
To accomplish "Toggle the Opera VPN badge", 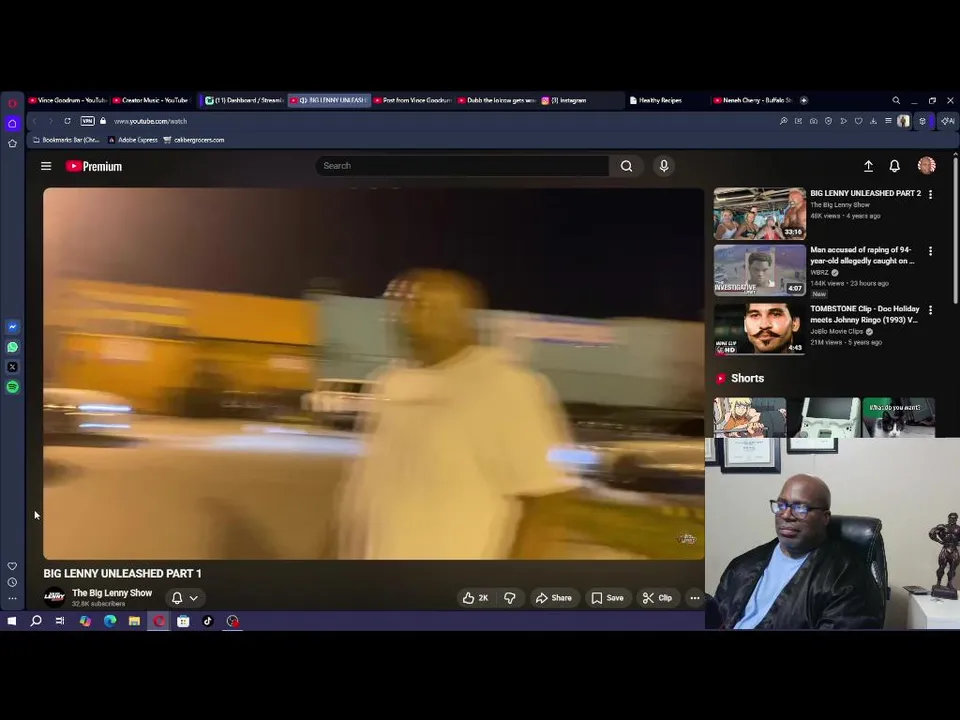I will (x=88, y=121).
